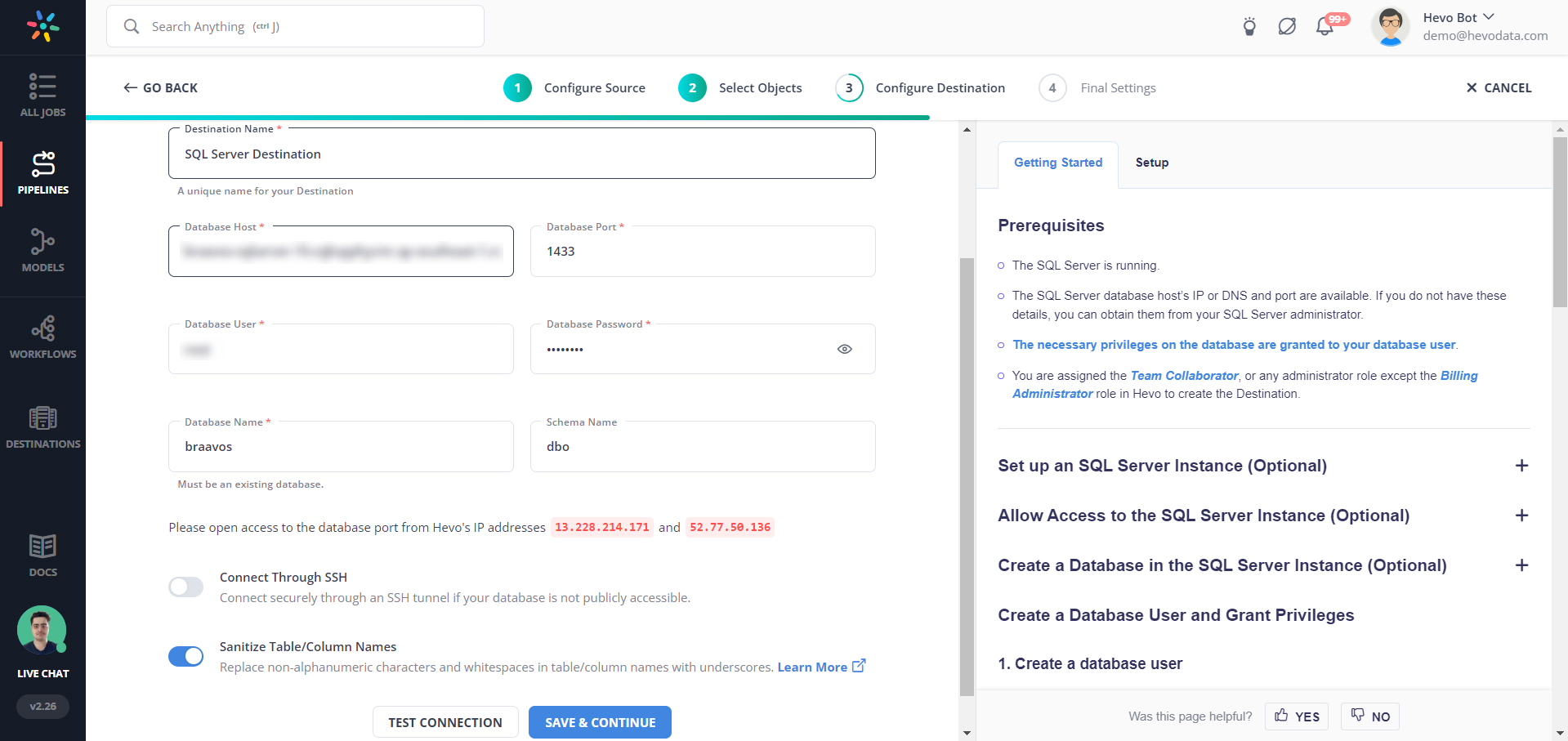Click CANCEL to exit pipeline setup

[1499, 87]
